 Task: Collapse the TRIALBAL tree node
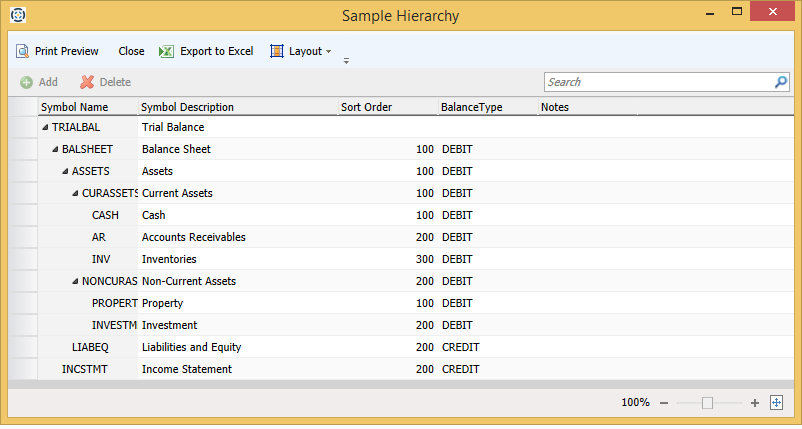pyautogui.click(x=45, y=128)
